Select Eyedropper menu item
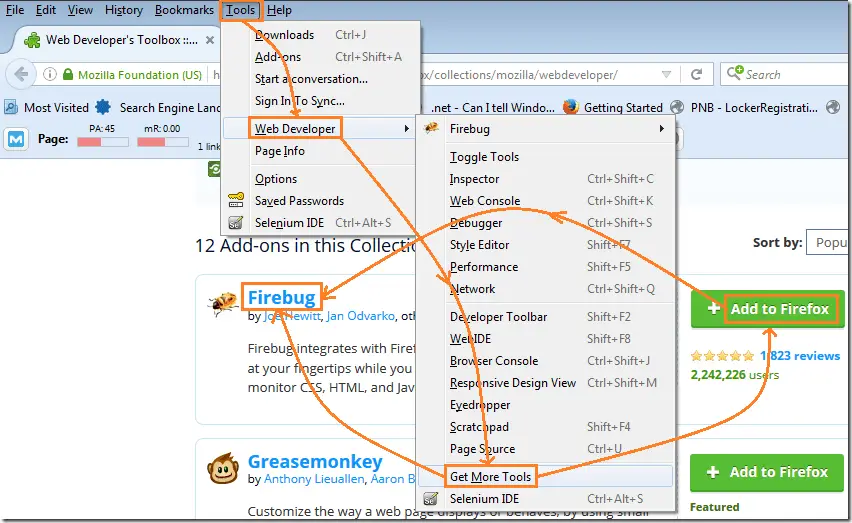Viewport: 852px width, 523px height. tap(546, 405)
